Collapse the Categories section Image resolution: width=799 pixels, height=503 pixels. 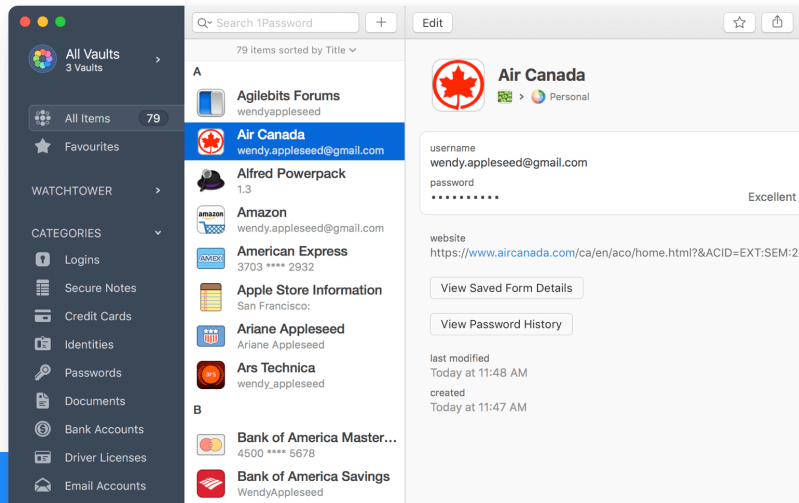[158, 233]
